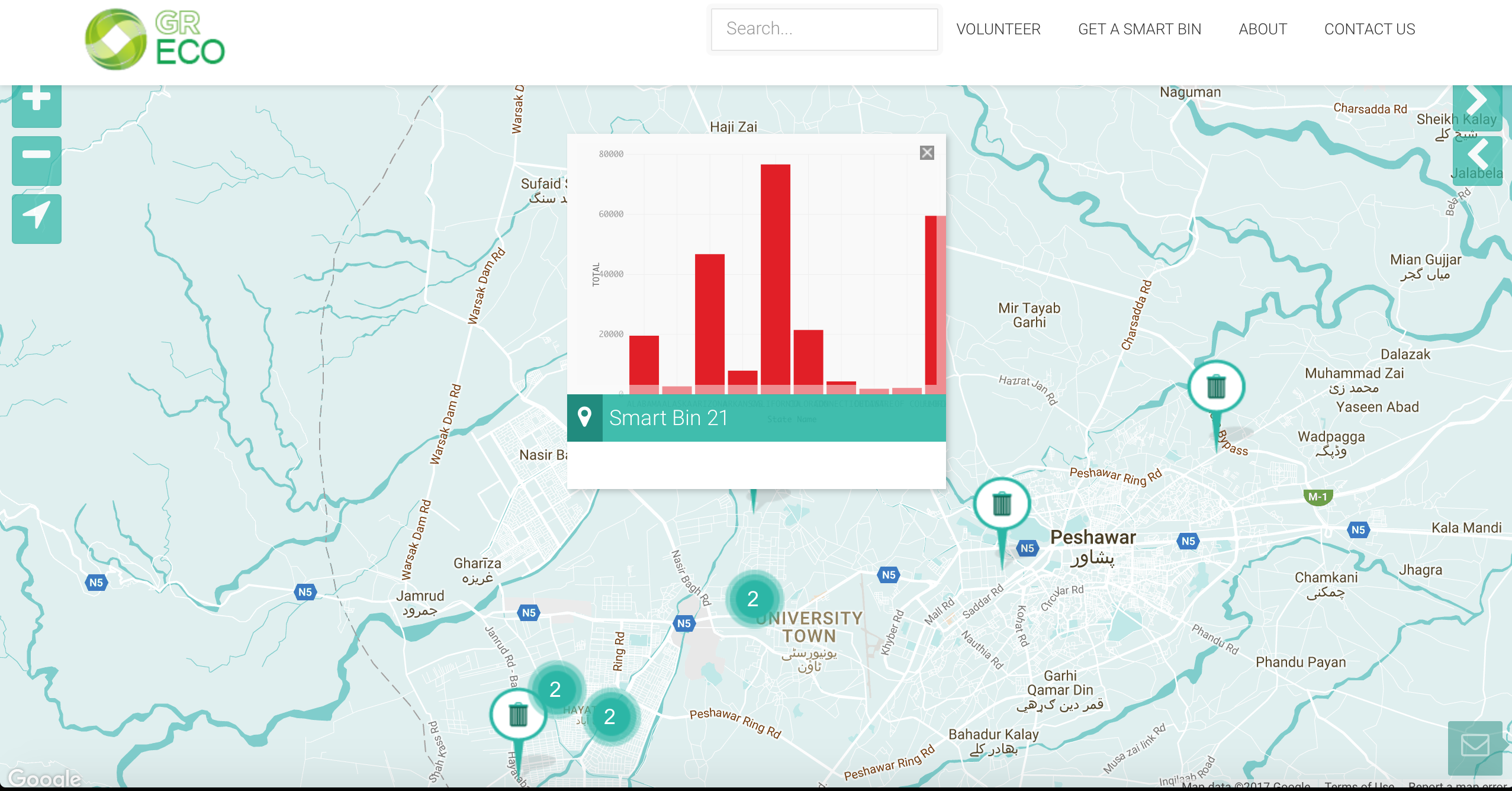Open the VOLUNTEER menu item

pyautogui.click(x=998, y=29)
